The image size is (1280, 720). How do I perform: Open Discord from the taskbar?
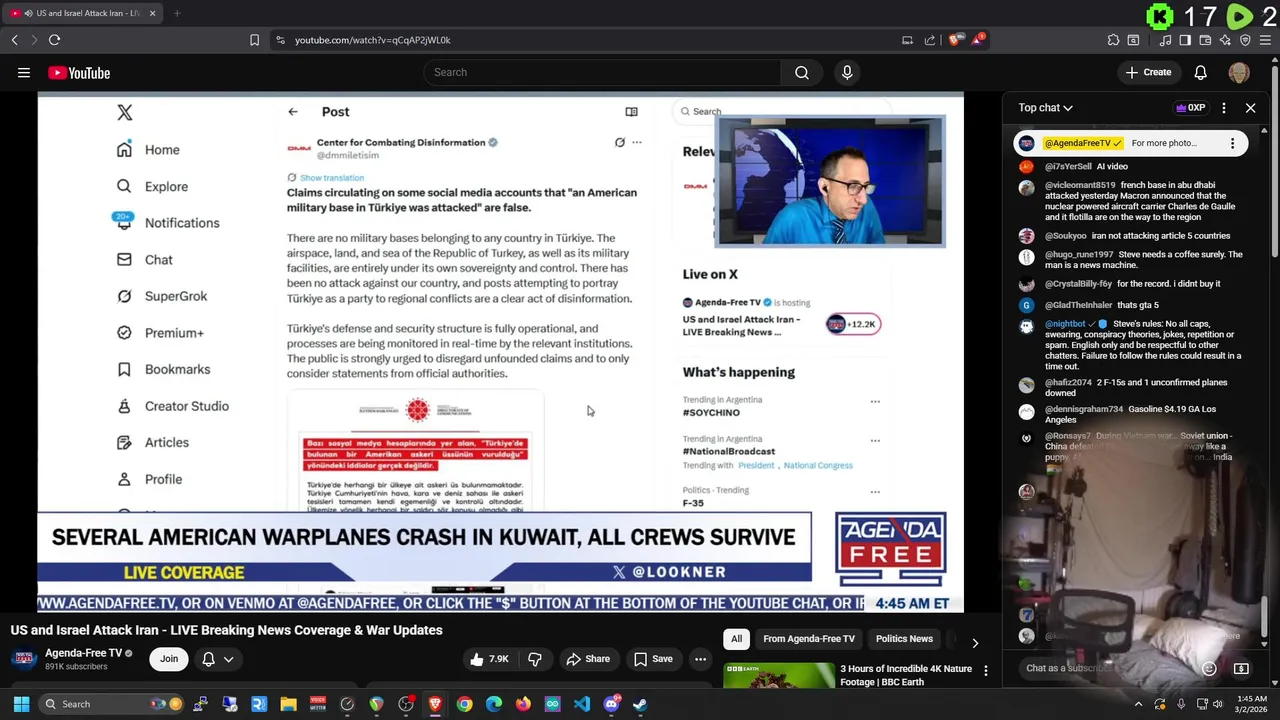(x=611, y=704)
